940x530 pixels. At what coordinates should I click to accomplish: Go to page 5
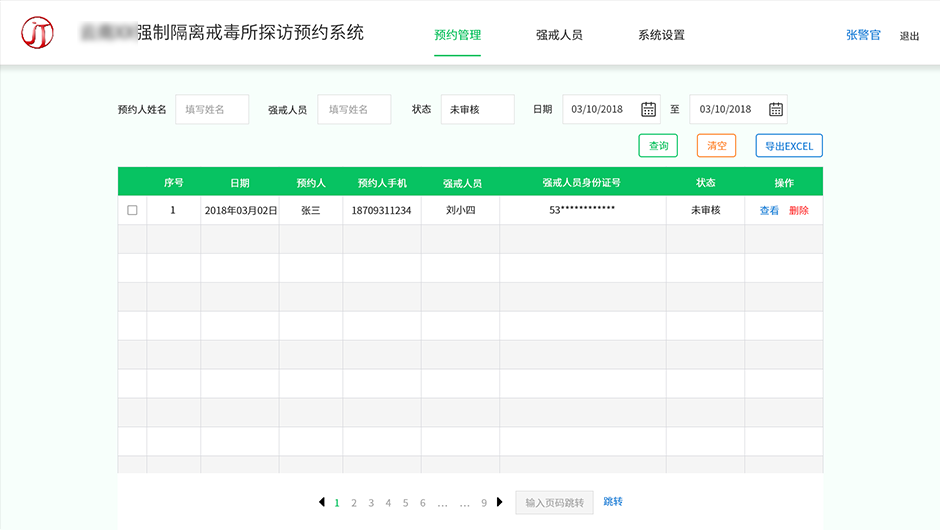(405, 503)
